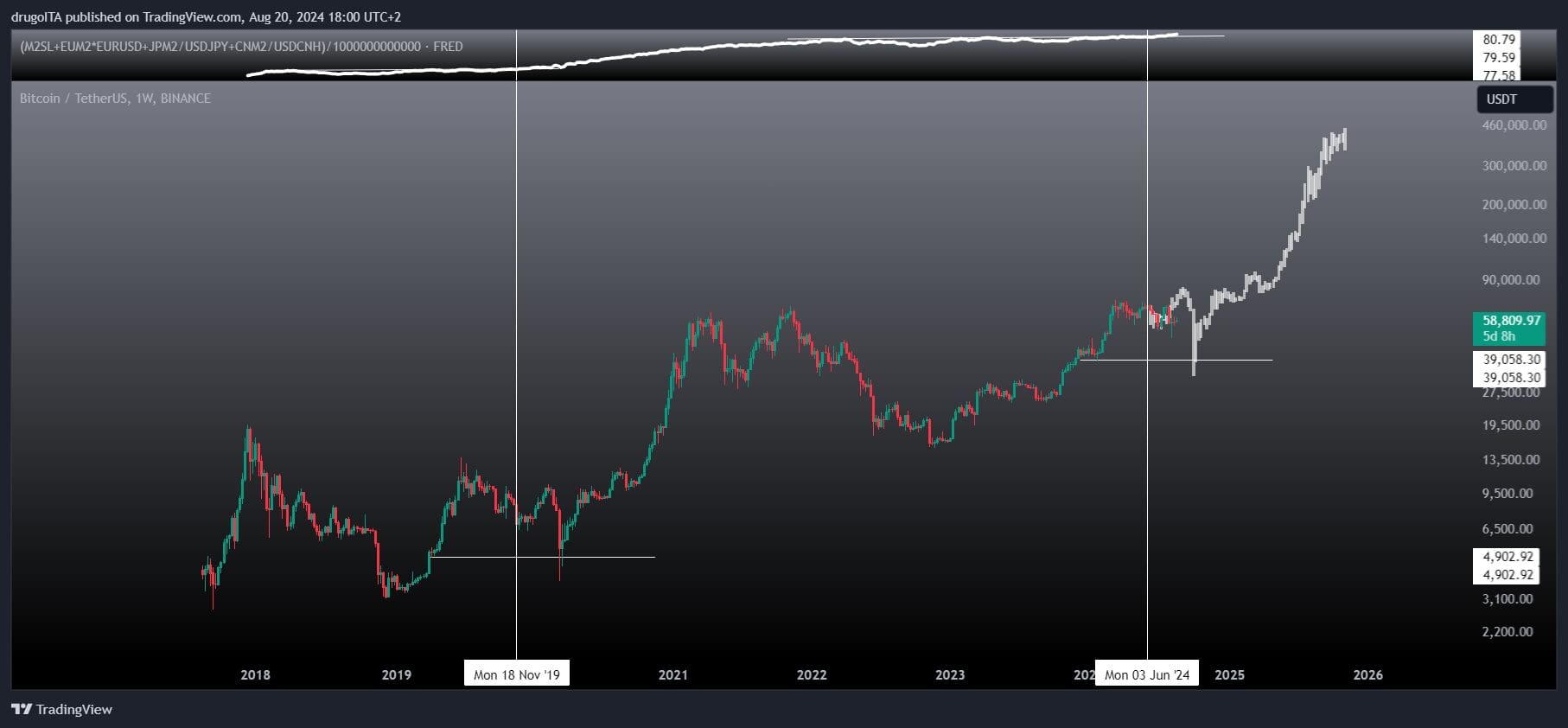
Task: Click the 3,100.00 price axis label
Action: point(1507,599)
